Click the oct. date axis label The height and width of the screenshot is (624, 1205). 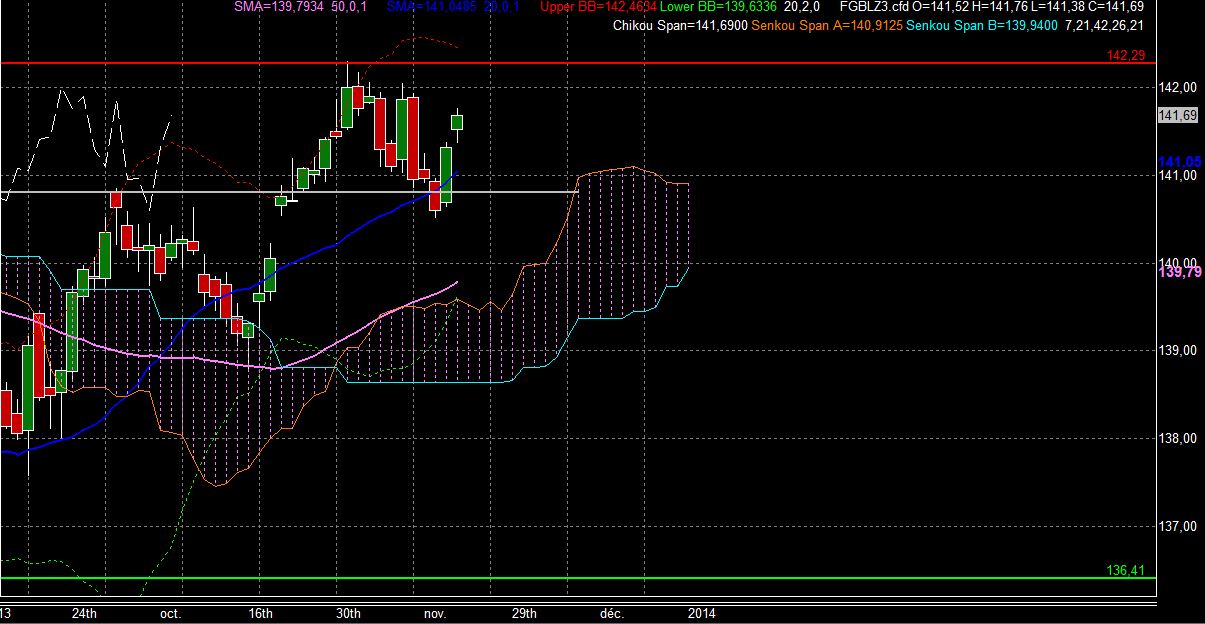click(171, 613)
